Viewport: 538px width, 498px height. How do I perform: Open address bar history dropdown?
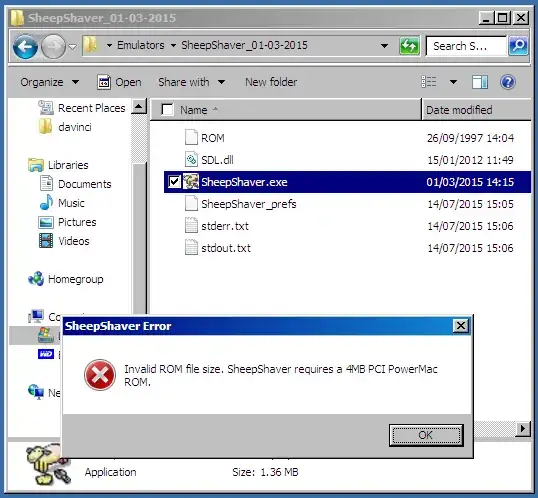click(x=385, y=46)
